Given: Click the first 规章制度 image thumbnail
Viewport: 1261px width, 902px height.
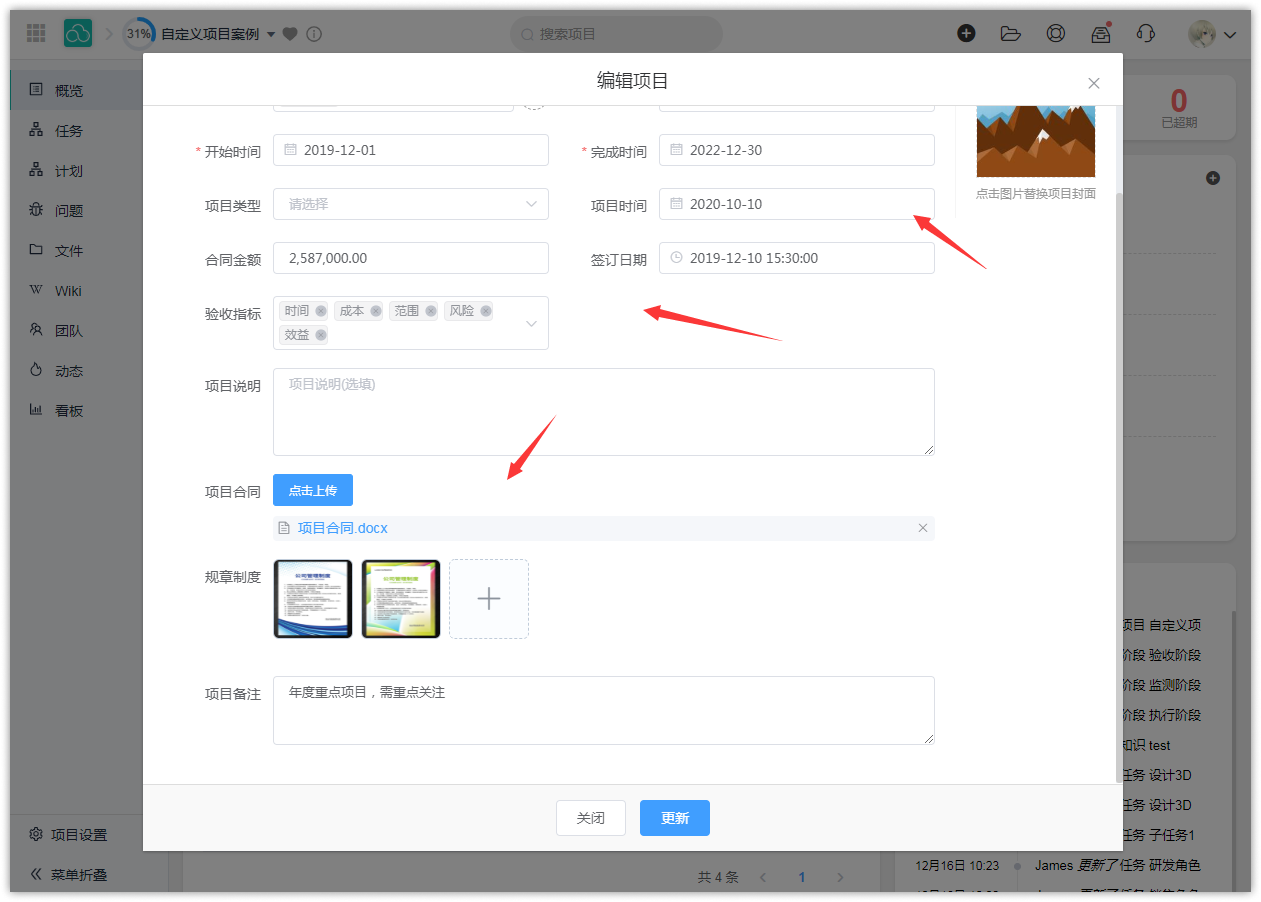Looking at the screenshot, I should (x=313, y=599).
